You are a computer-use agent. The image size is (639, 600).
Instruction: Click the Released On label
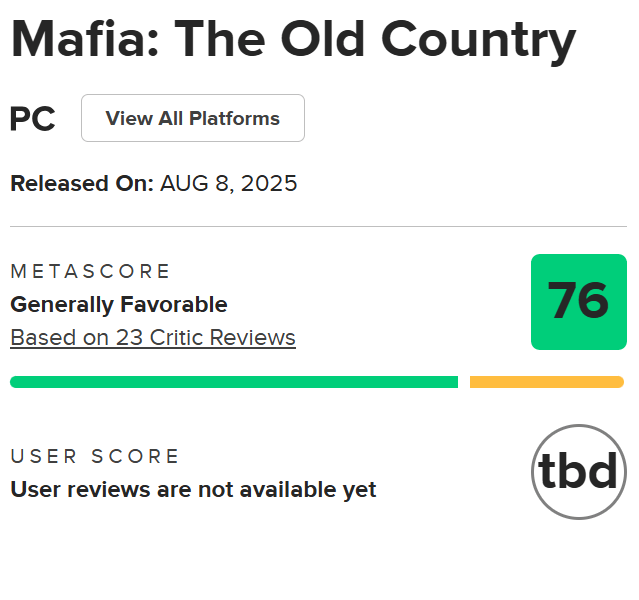82,183
